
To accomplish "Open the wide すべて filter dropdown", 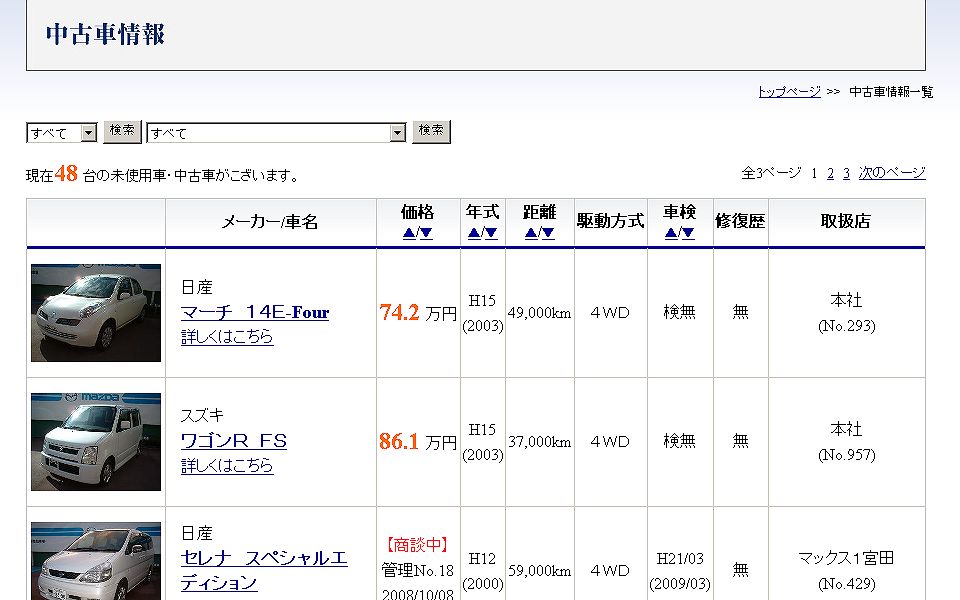I will [276, 133].
